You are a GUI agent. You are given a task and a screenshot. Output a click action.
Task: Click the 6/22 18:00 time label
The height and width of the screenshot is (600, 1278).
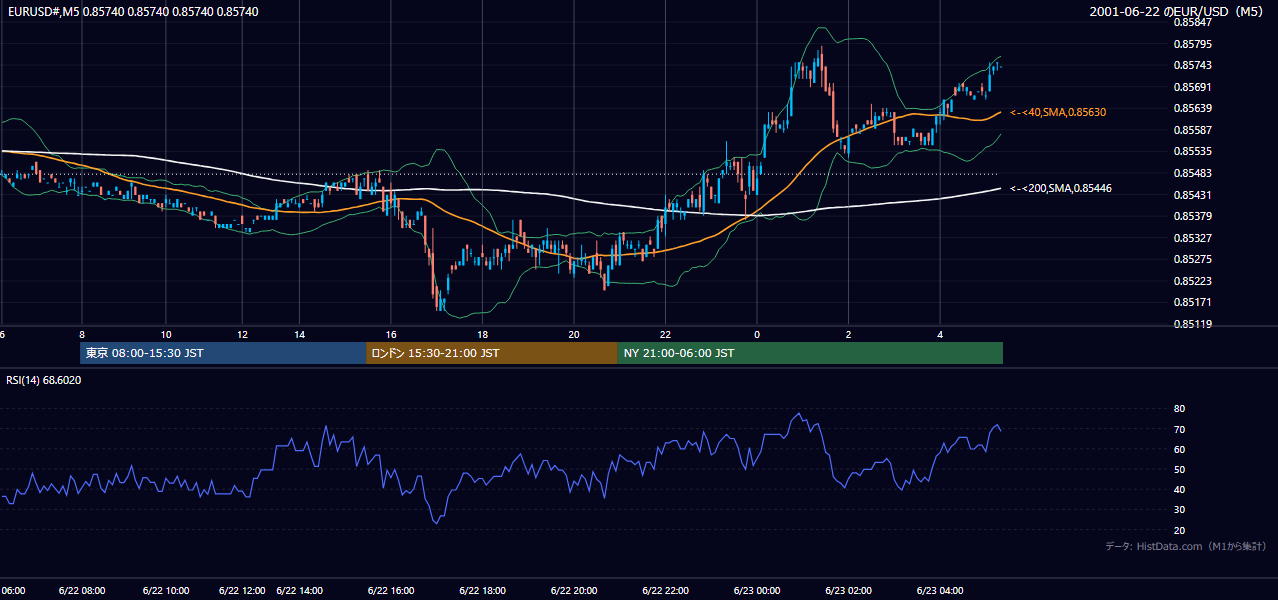pyautogui.click(x=482, y=591)
